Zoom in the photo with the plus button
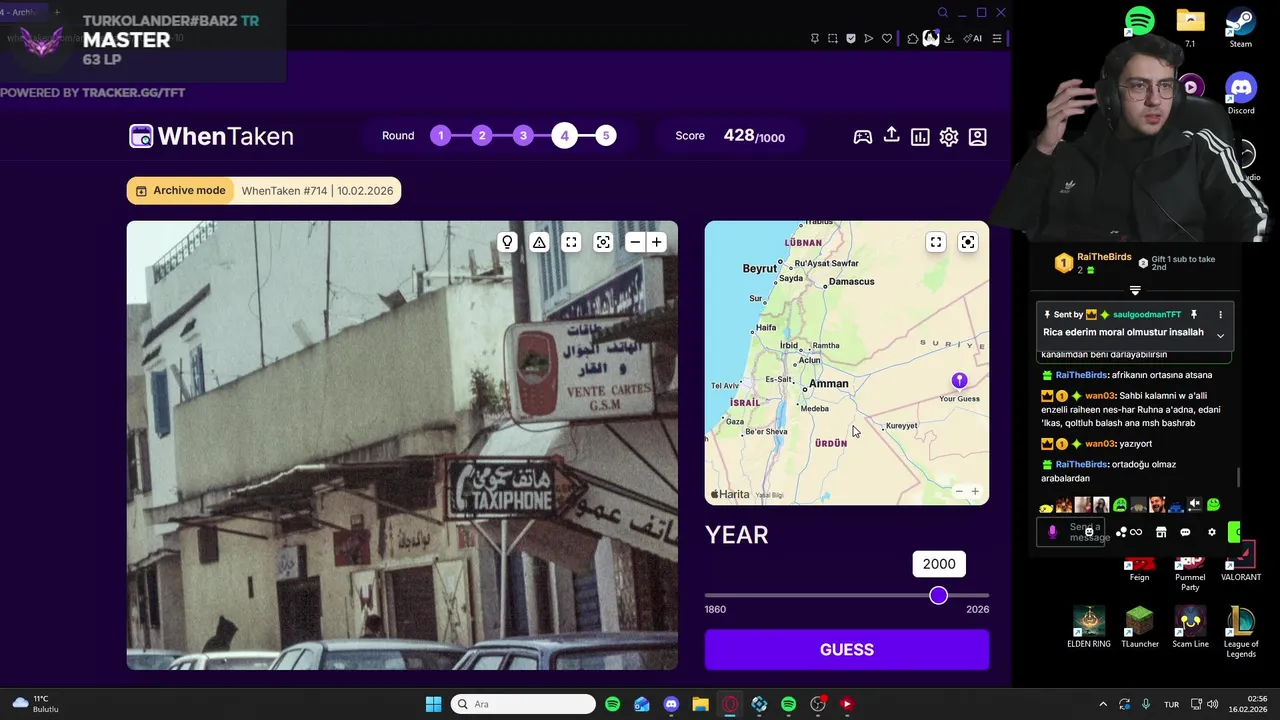The image size is (1280, 720). (657, 242)
